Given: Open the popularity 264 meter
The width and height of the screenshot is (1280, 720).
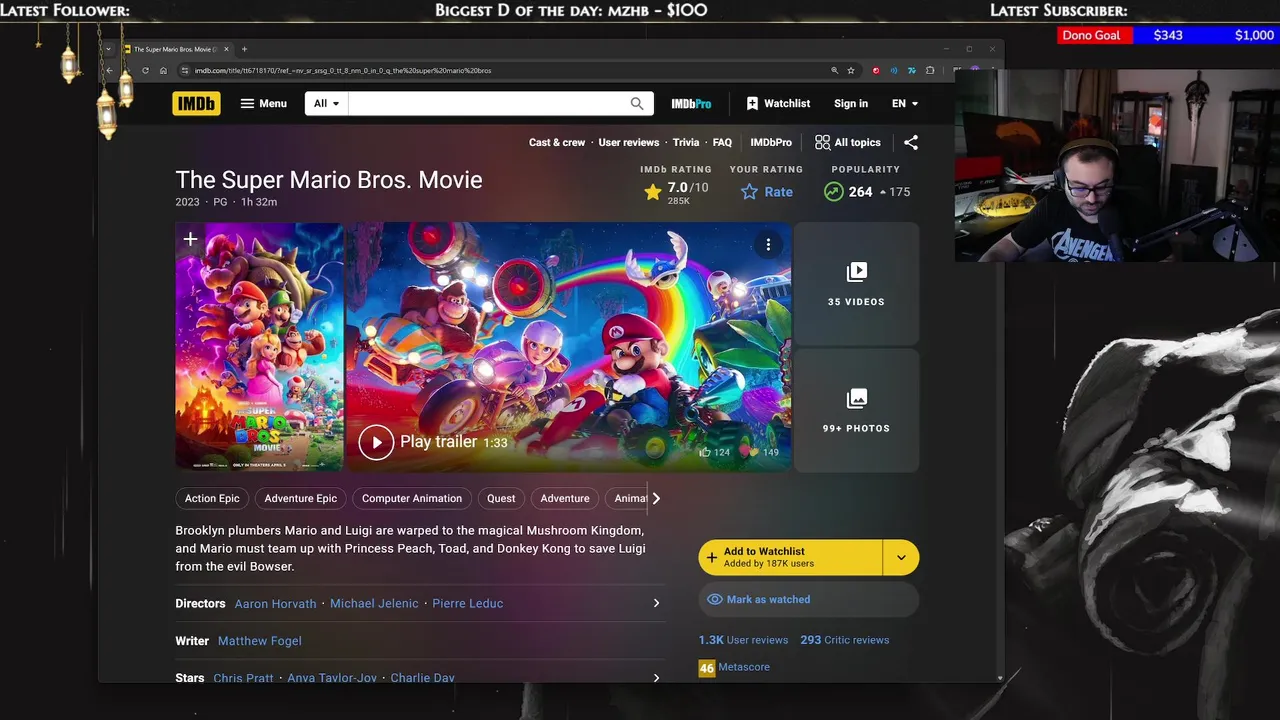Looking at the screenshot, I should [x=866, y=192].
